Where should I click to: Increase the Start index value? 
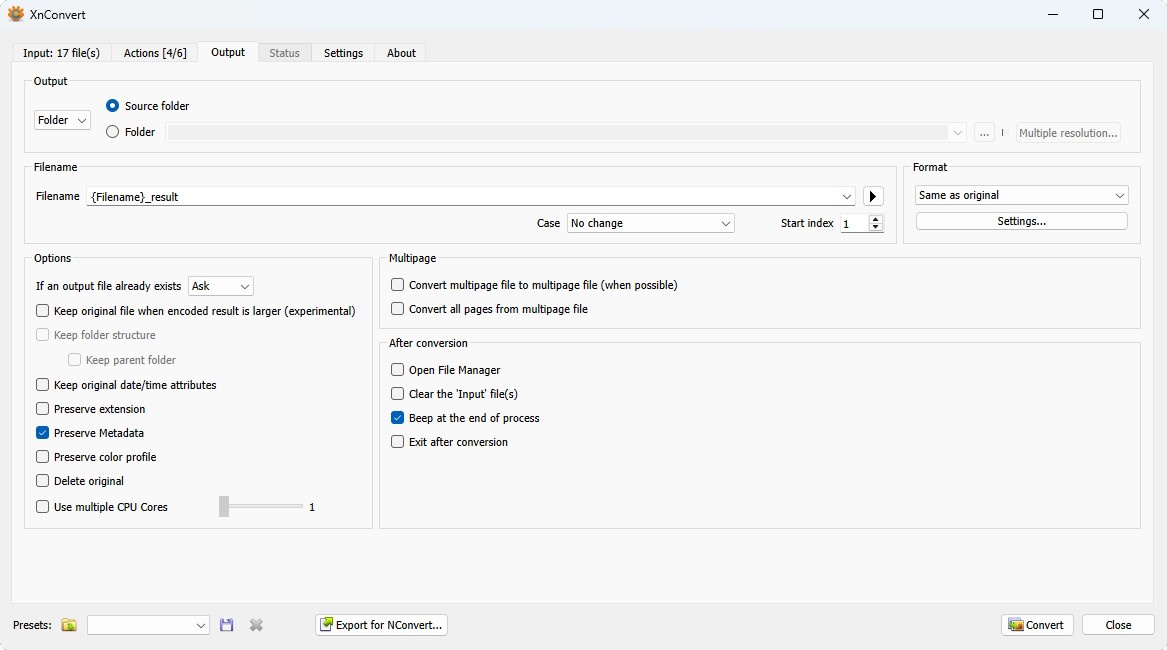tap(876, 219)
